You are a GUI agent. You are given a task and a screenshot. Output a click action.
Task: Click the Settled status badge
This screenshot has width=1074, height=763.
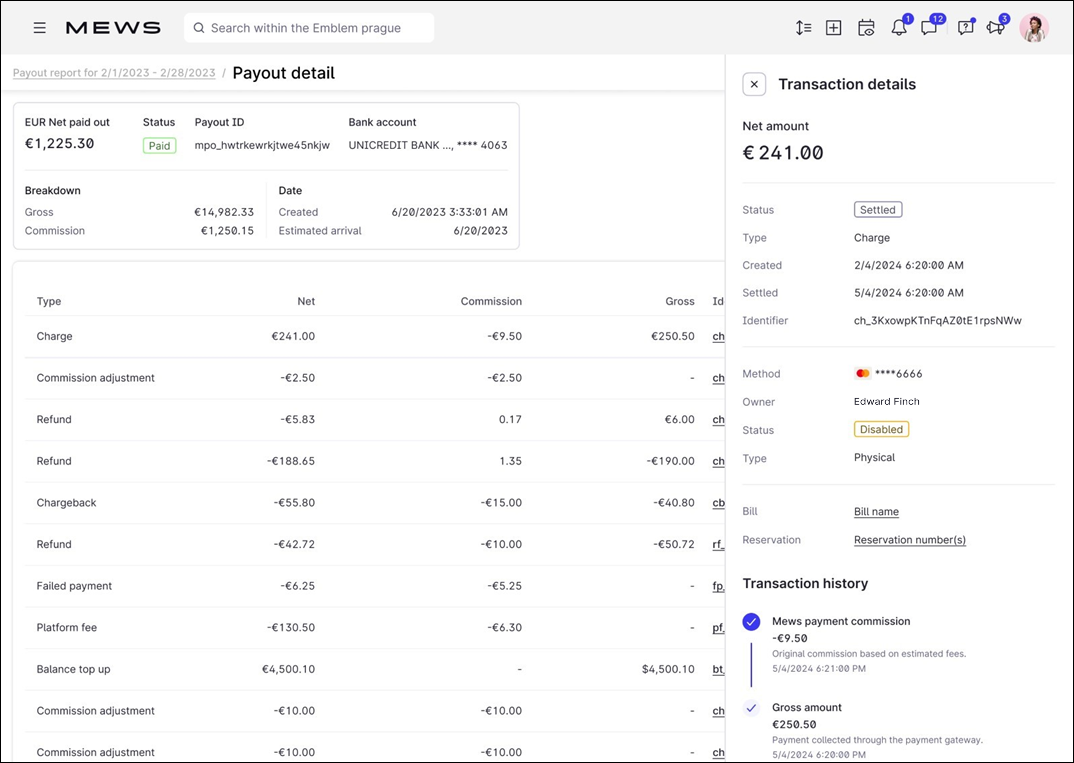click(x=877, y=210)
